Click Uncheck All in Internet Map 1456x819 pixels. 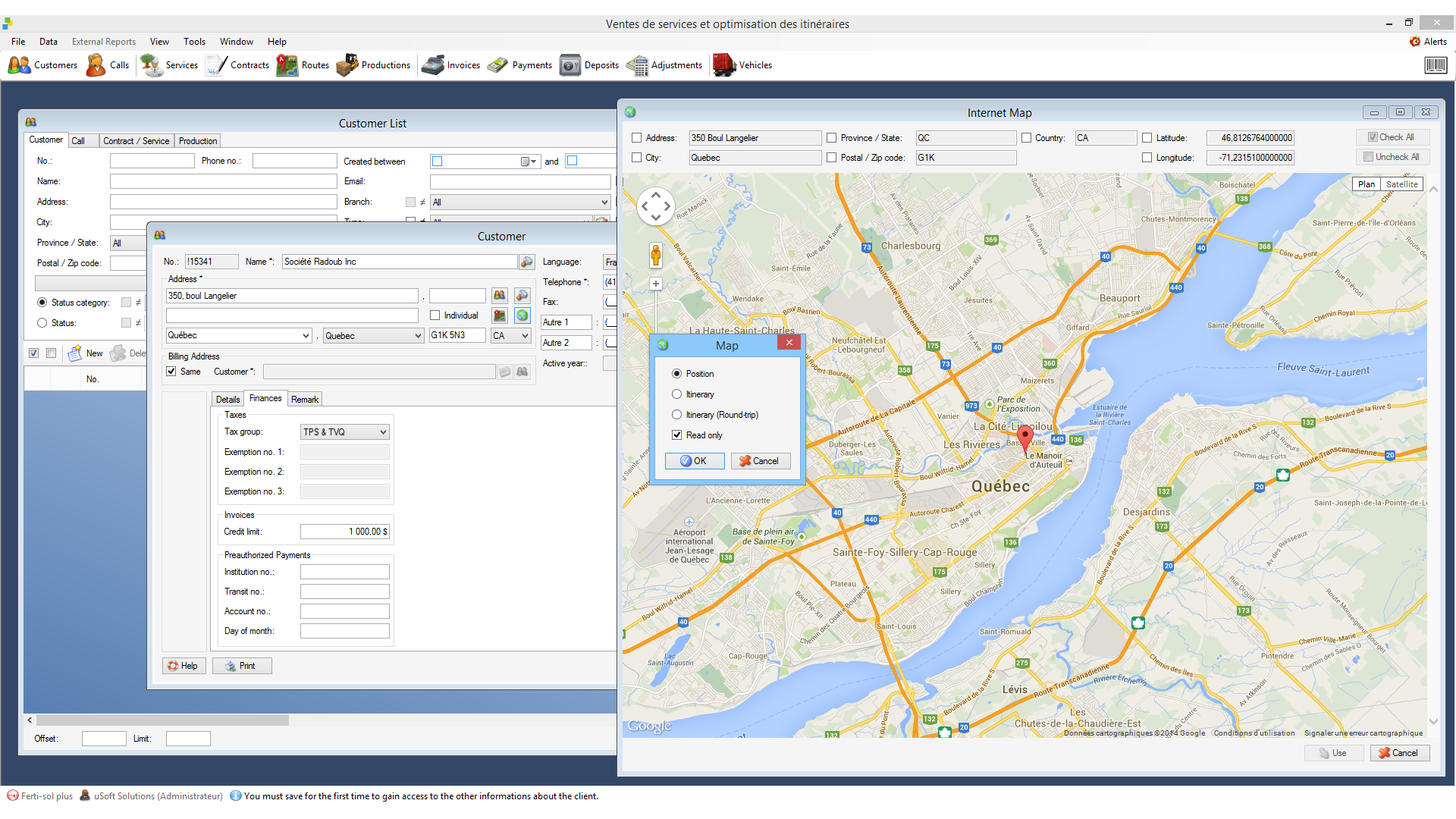pos(1392,157)
